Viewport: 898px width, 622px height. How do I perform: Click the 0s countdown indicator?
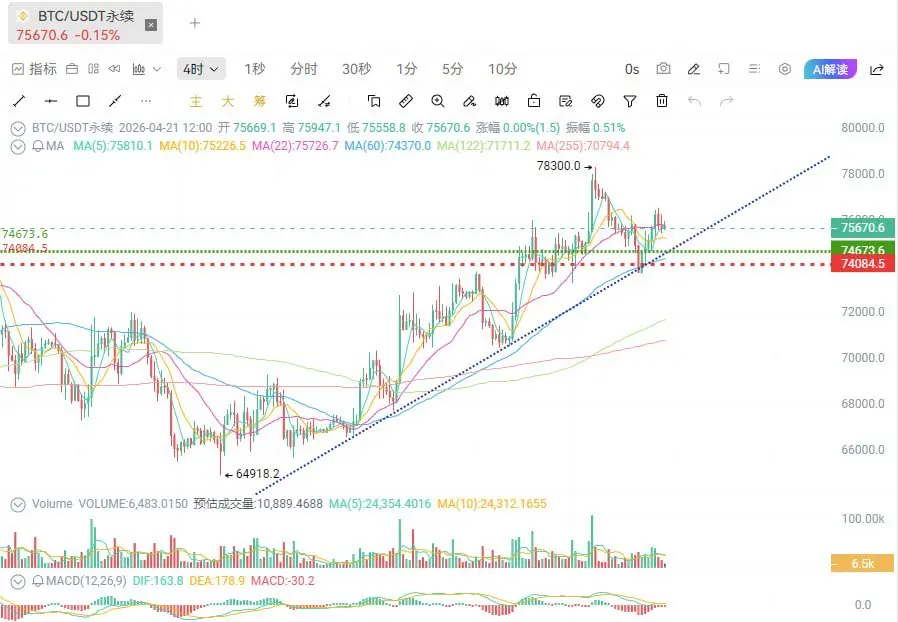(x=632, y=69)
